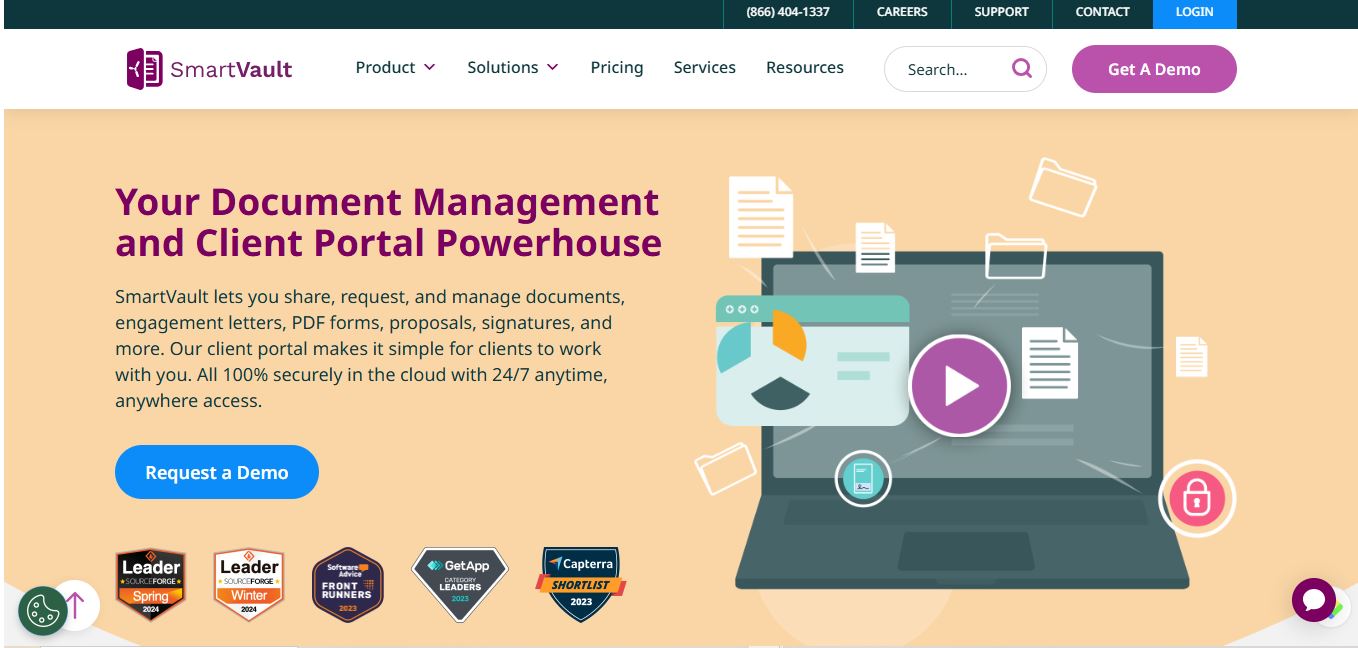The height and width of the screenshot is (648, 1358).
Task: Click the SourceForge Leader Spring 2024 badge
Action: [x=151, y=584]
